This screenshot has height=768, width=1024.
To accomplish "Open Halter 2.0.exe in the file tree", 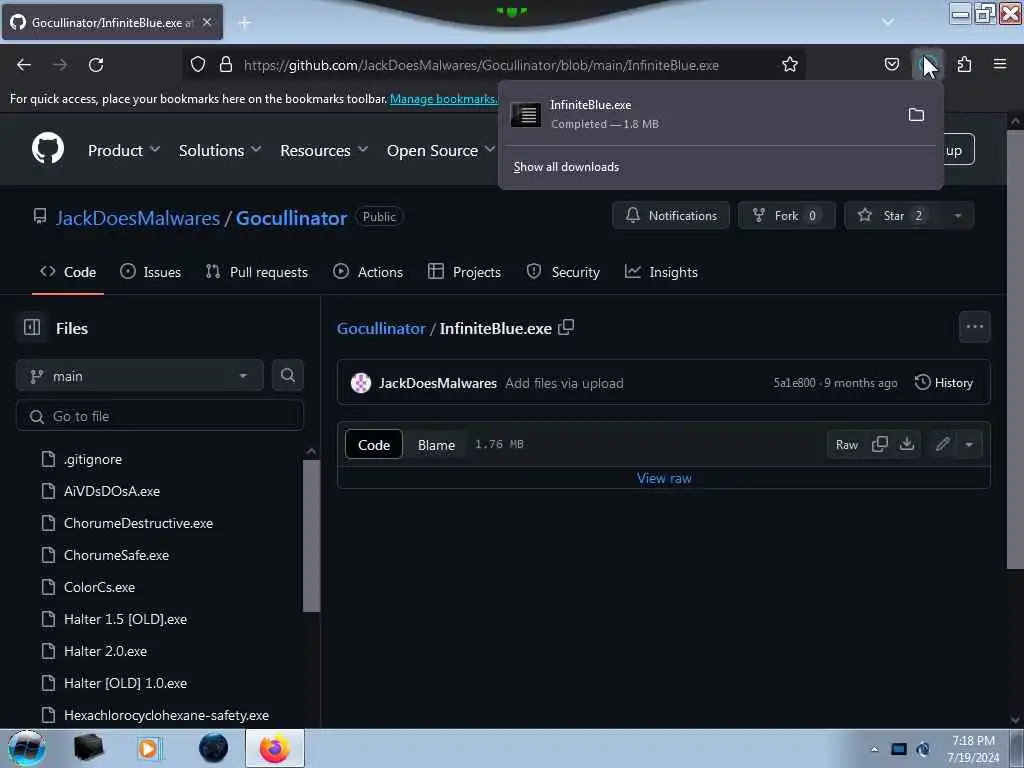I will pos(105,651).
